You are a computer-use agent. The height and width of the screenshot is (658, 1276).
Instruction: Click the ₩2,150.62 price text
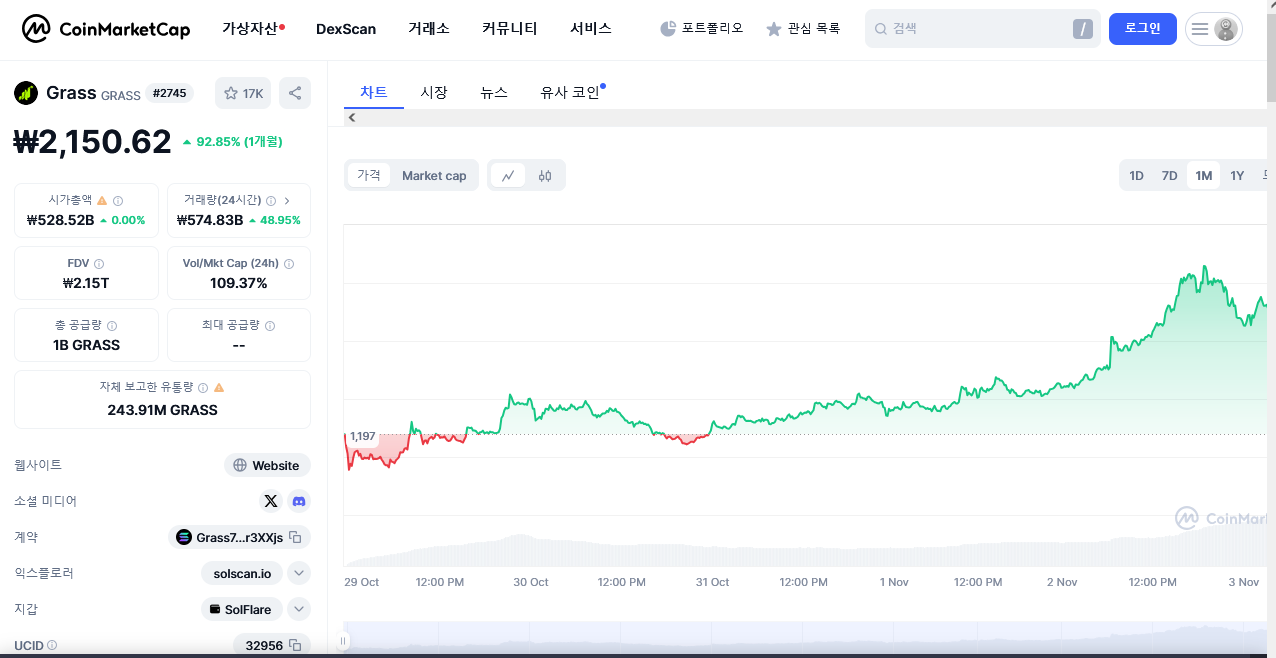pyautogui.click(x=92, y=142)
